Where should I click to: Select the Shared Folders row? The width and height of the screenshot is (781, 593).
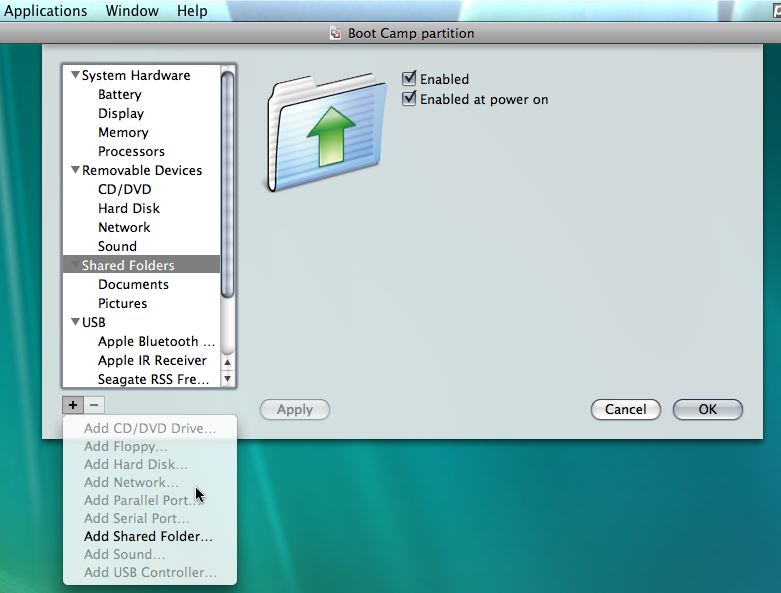tap(141, 265)
